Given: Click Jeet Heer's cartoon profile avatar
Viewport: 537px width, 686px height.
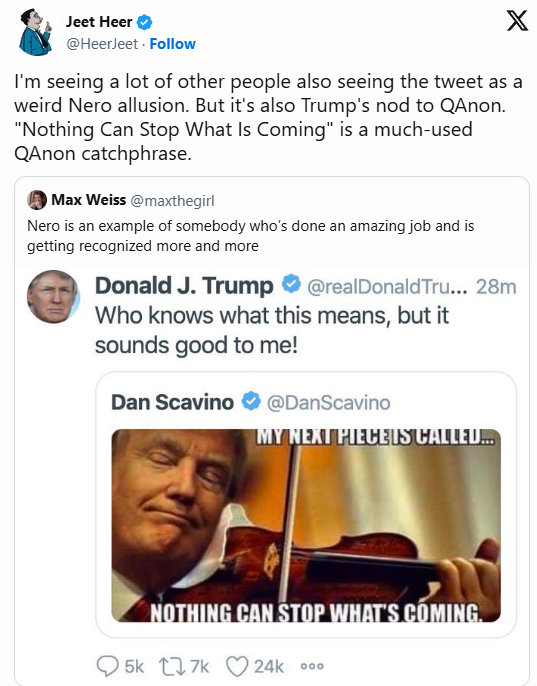Looking at the screenshot, I should click(x=35, y=32).
